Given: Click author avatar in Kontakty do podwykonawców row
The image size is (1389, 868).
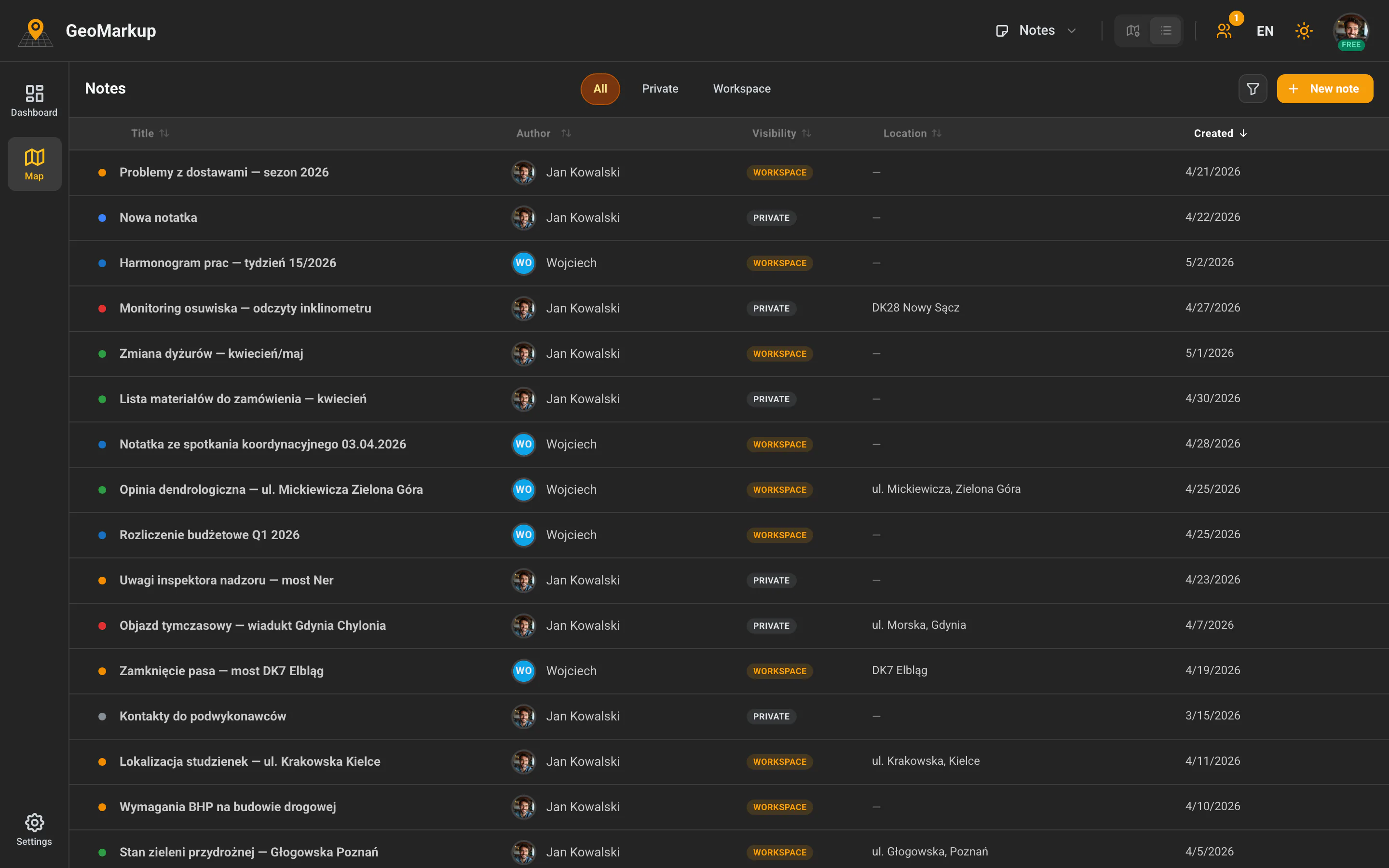Looking at the screenshot, I should 523,717.
